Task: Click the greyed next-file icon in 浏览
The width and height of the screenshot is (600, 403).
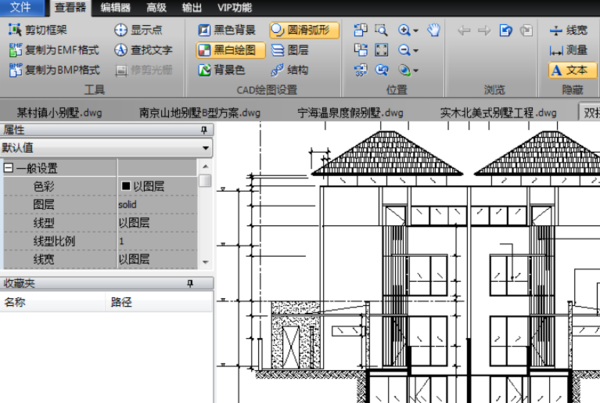Action: [527, 30]
